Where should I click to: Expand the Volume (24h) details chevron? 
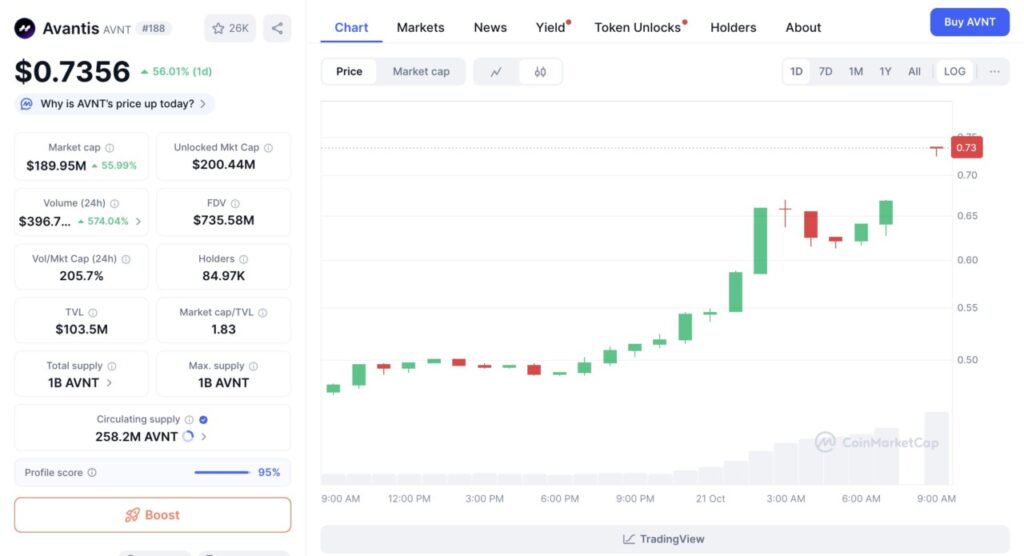click(x=138, y=221)
